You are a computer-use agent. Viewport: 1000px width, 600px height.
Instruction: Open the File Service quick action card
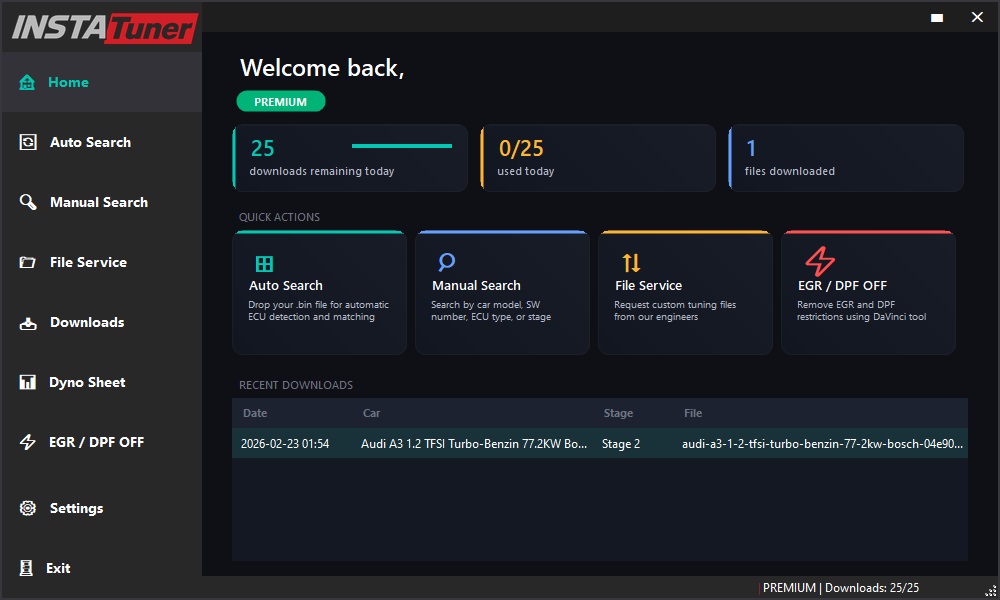point(685,292)
